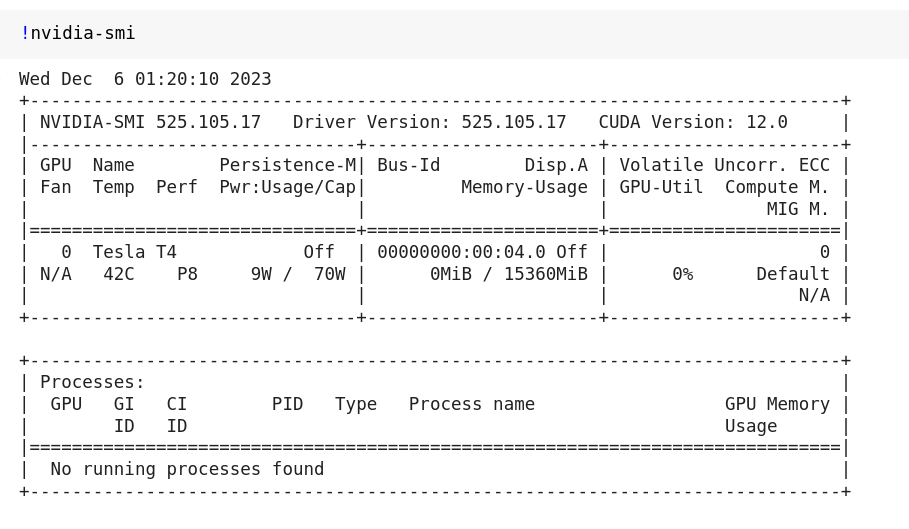Viewport: 909px width, 529px height.
Task: Click the 'Type' column header
Action: coord(356,404)
